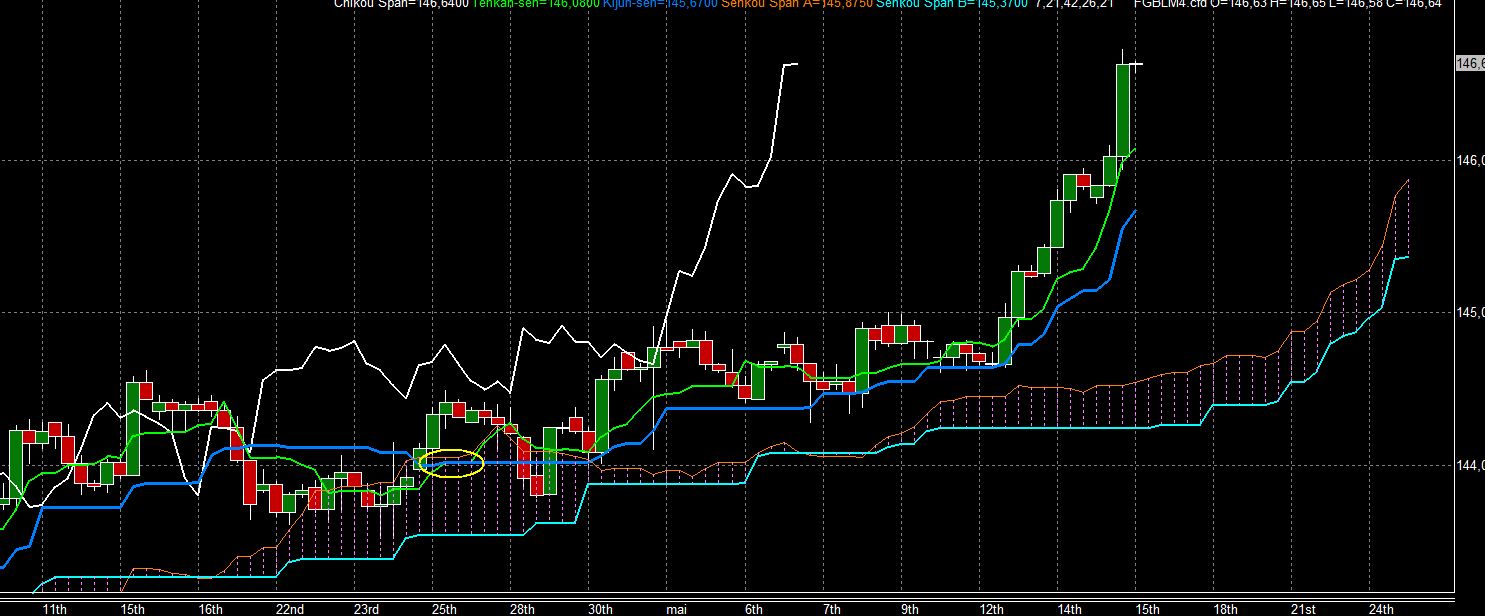Click the 23rd date axis label

tap(366, 608)
